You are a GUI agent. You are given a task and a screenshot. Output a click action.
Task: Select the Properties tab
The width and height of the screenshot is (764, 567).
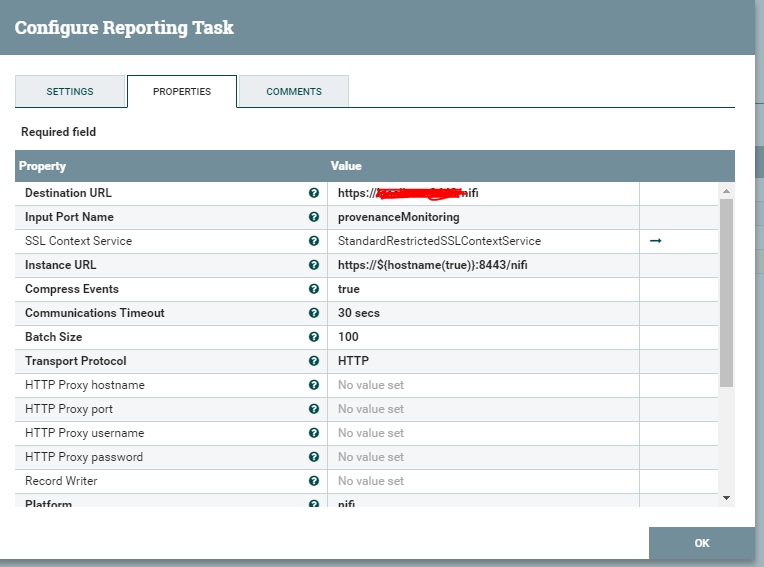click(182, 91)
